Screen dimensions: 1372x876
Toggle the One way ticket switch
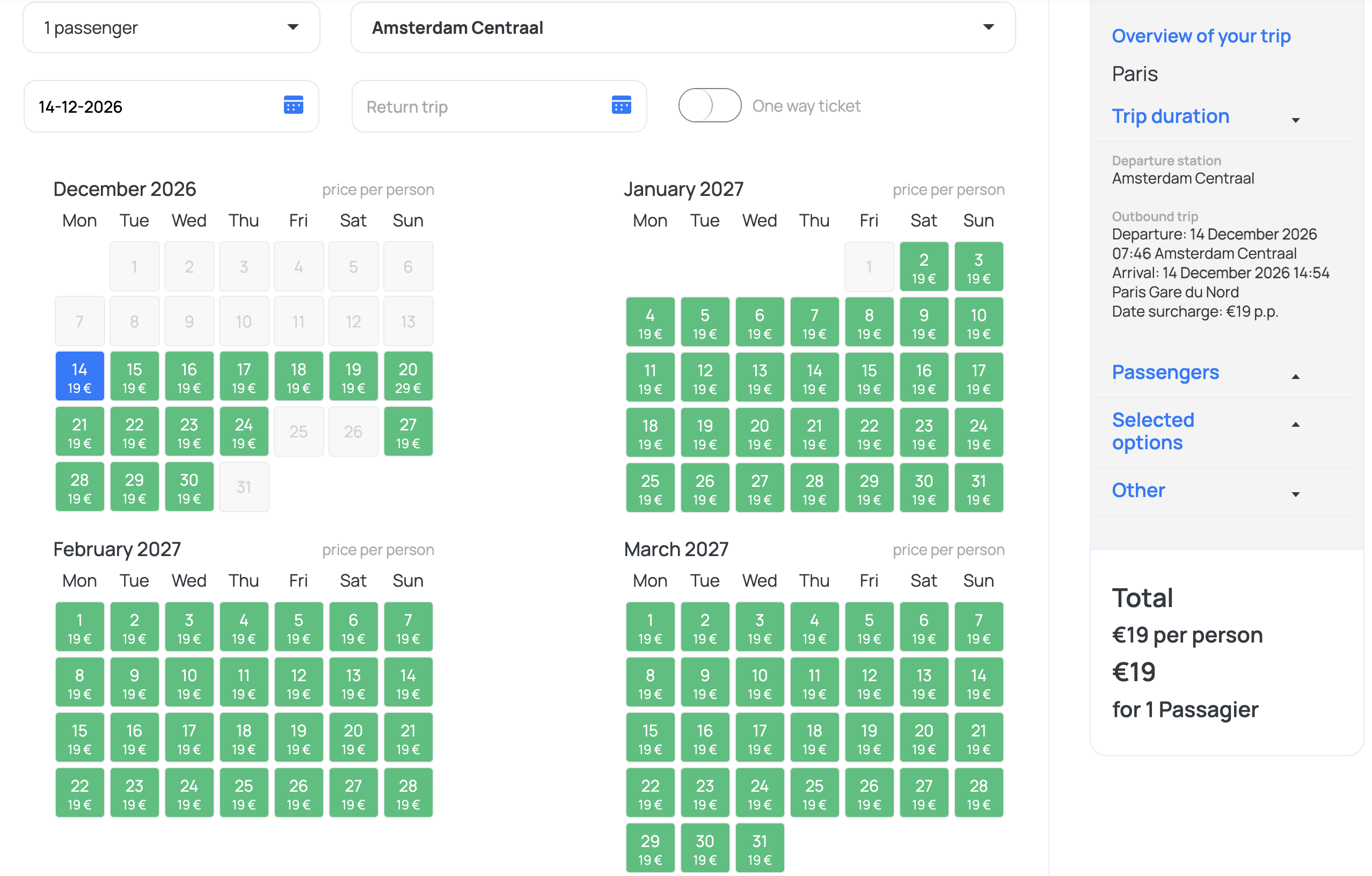710,105
